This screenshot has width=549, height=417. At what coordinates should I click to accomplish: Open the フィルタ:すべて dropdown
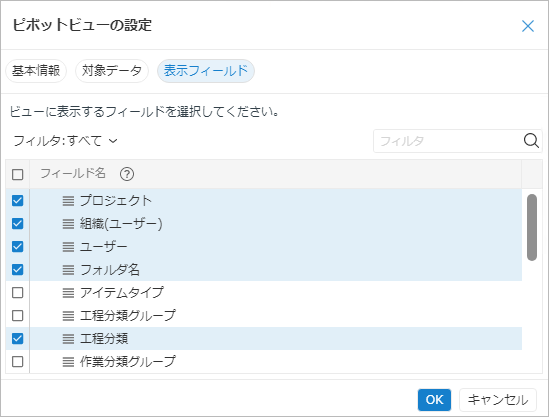click(x=65, y=141)
